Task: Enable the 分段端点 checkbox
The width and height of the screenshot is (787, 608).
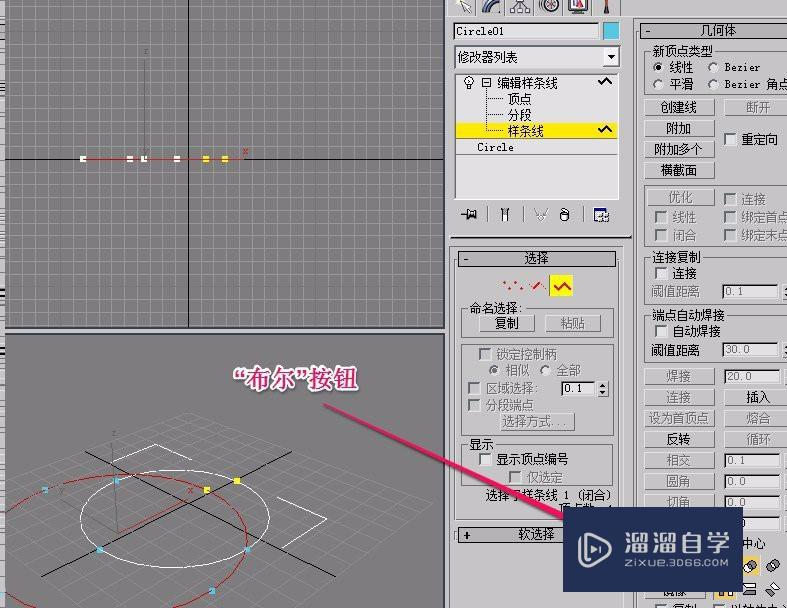Action: pos(474,405)
